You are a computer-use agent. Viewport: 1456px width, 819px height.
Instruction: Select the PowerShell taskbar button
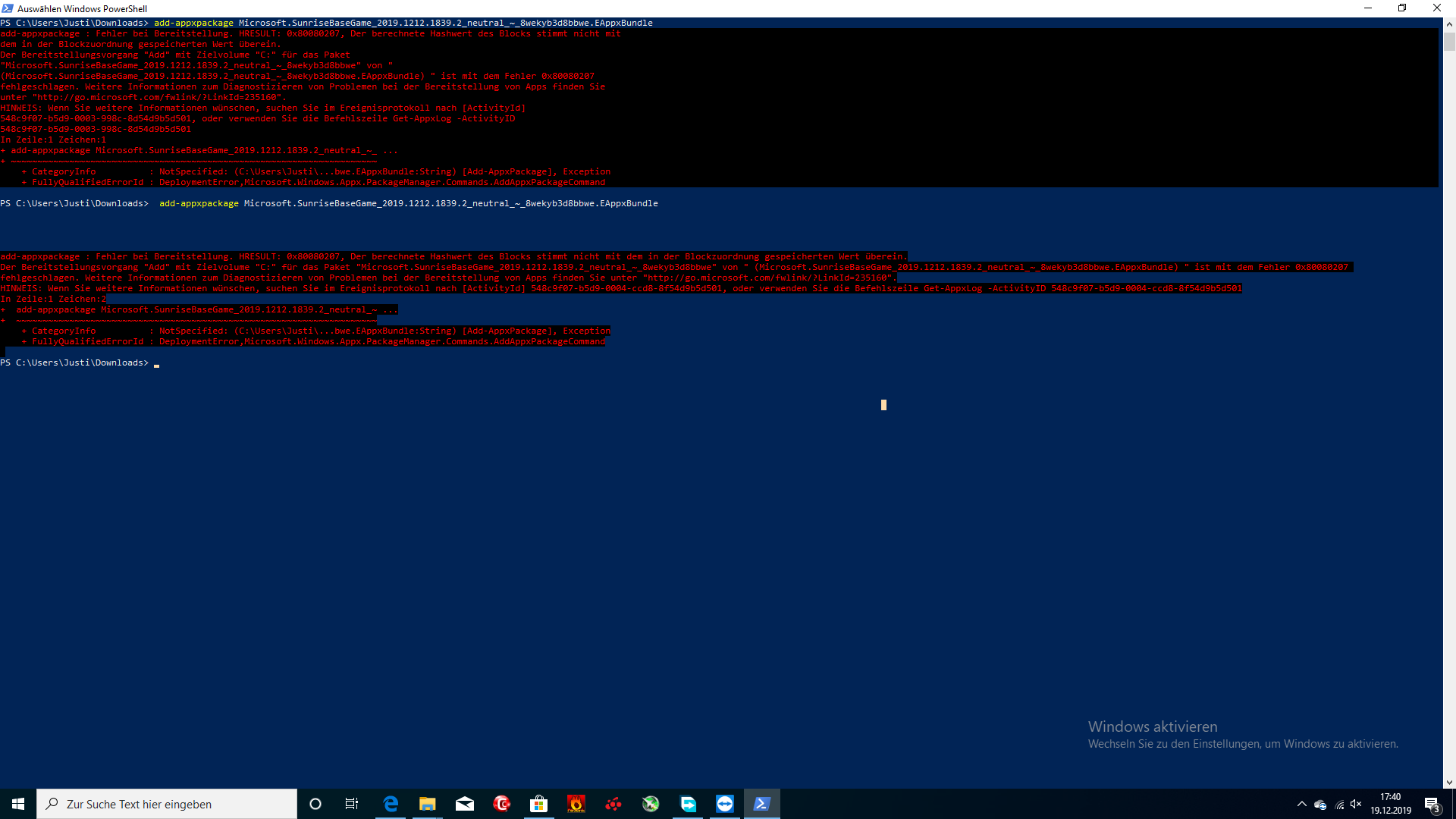point(762,804)
